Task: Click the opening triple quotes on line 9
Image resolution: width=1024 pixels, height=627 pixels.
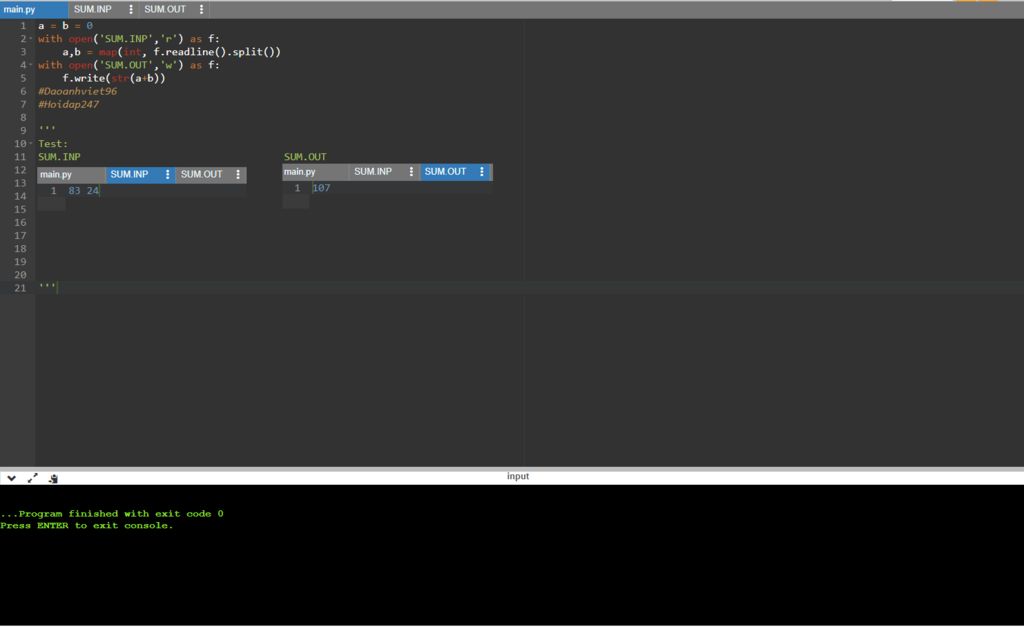Action: pyautogui.click(x=47, y=128)
